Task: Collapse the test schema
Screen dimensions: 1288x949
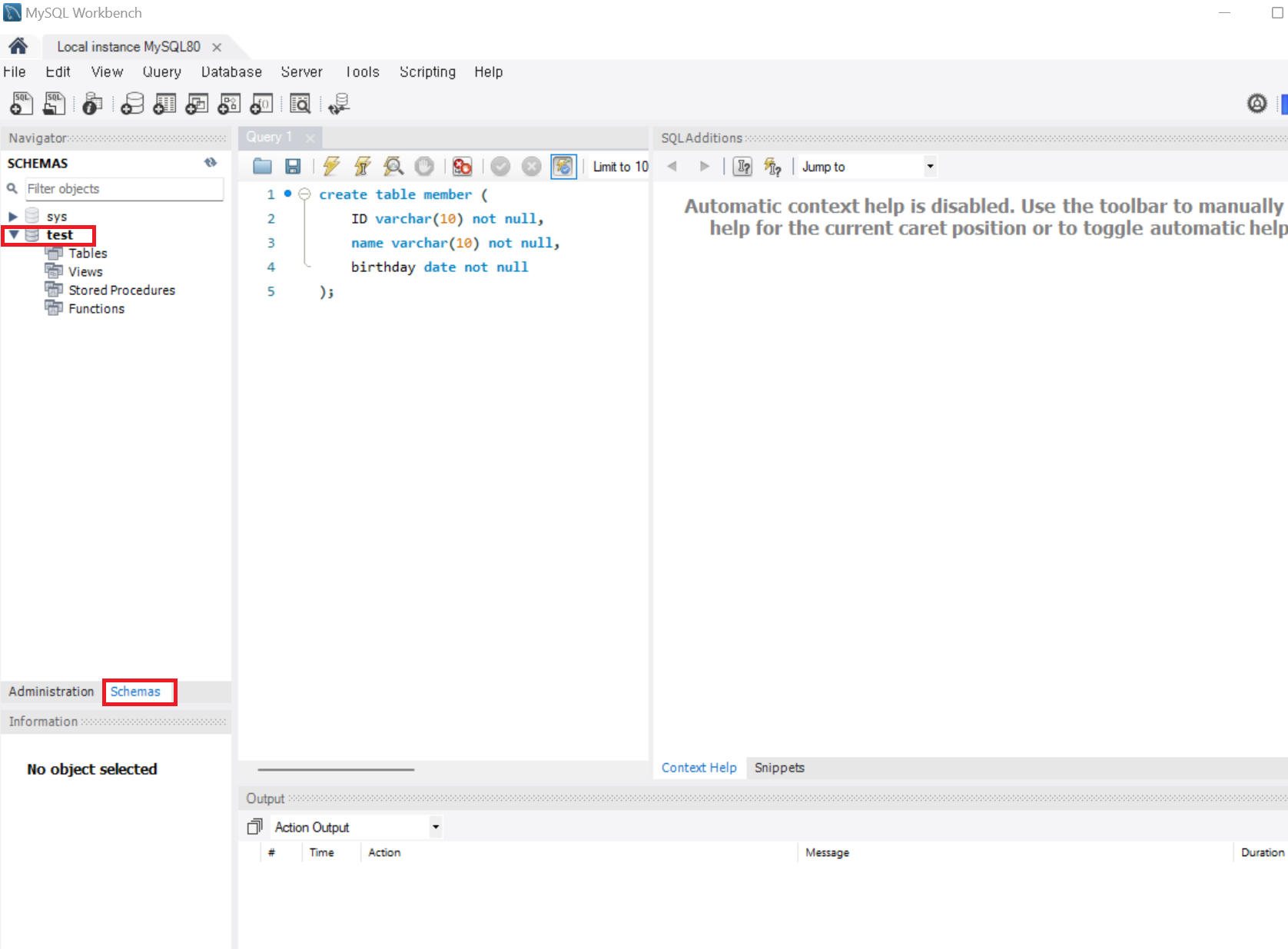Action: click(x=14, y=234)
